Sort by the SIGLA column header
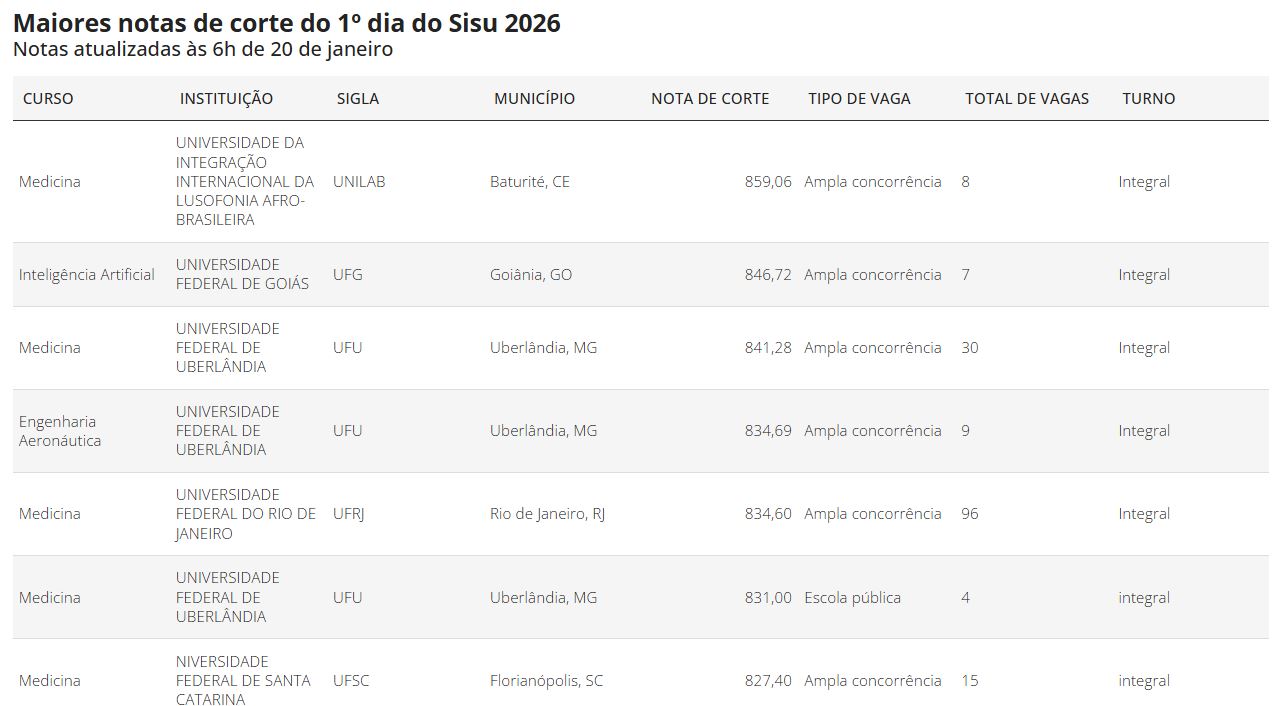 pyautogui.click(x=358, y=98)
